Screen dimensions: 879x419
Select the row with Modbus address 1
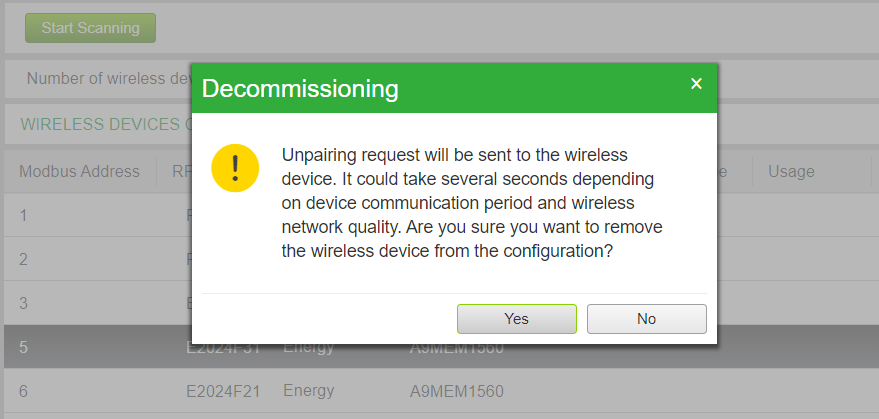click(x=98, y=215)
